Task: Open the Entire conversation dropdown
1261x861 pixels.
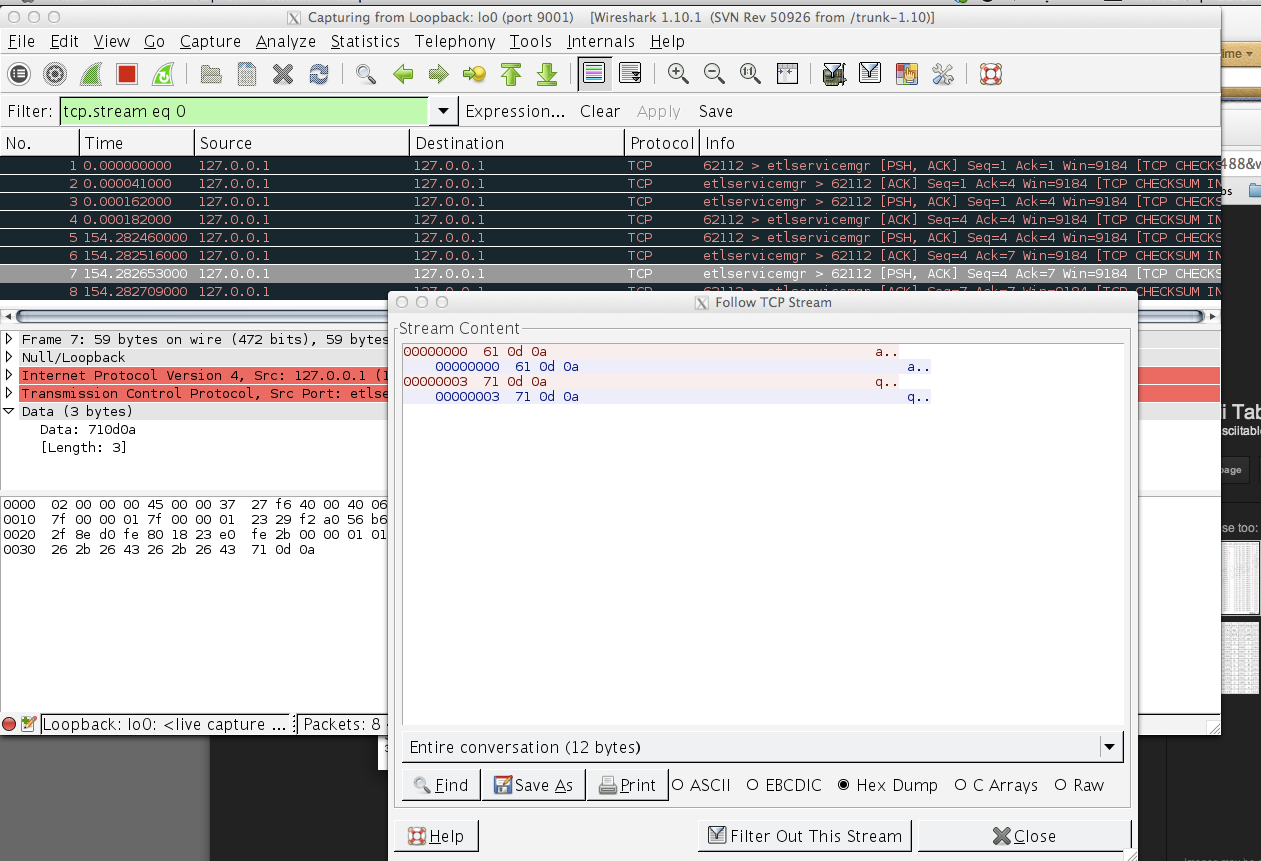Action: tap(1109, 746)
